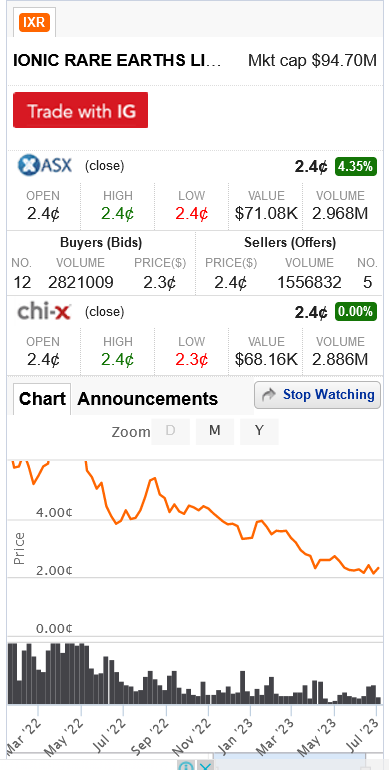Click the ASX exchange logo

[45, 165]
